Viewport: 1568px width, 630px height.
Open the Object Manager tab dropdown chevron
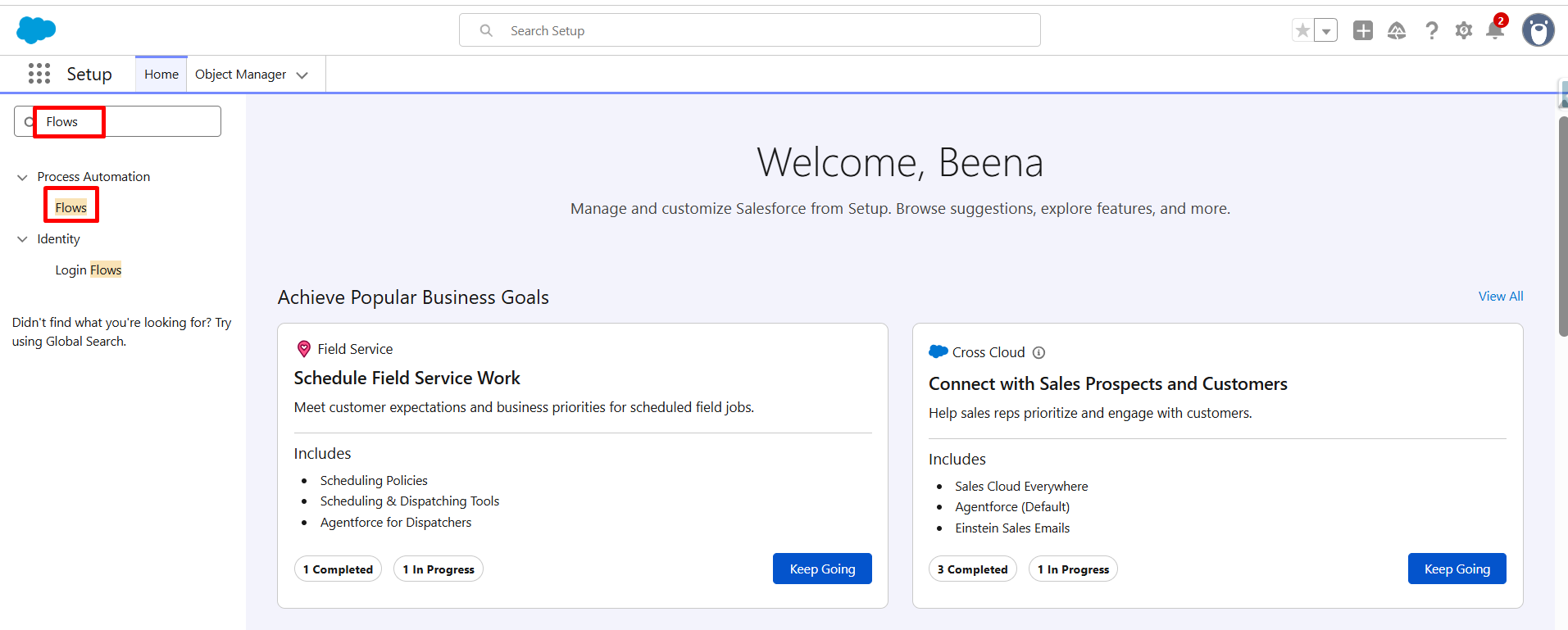coord(302,75)
